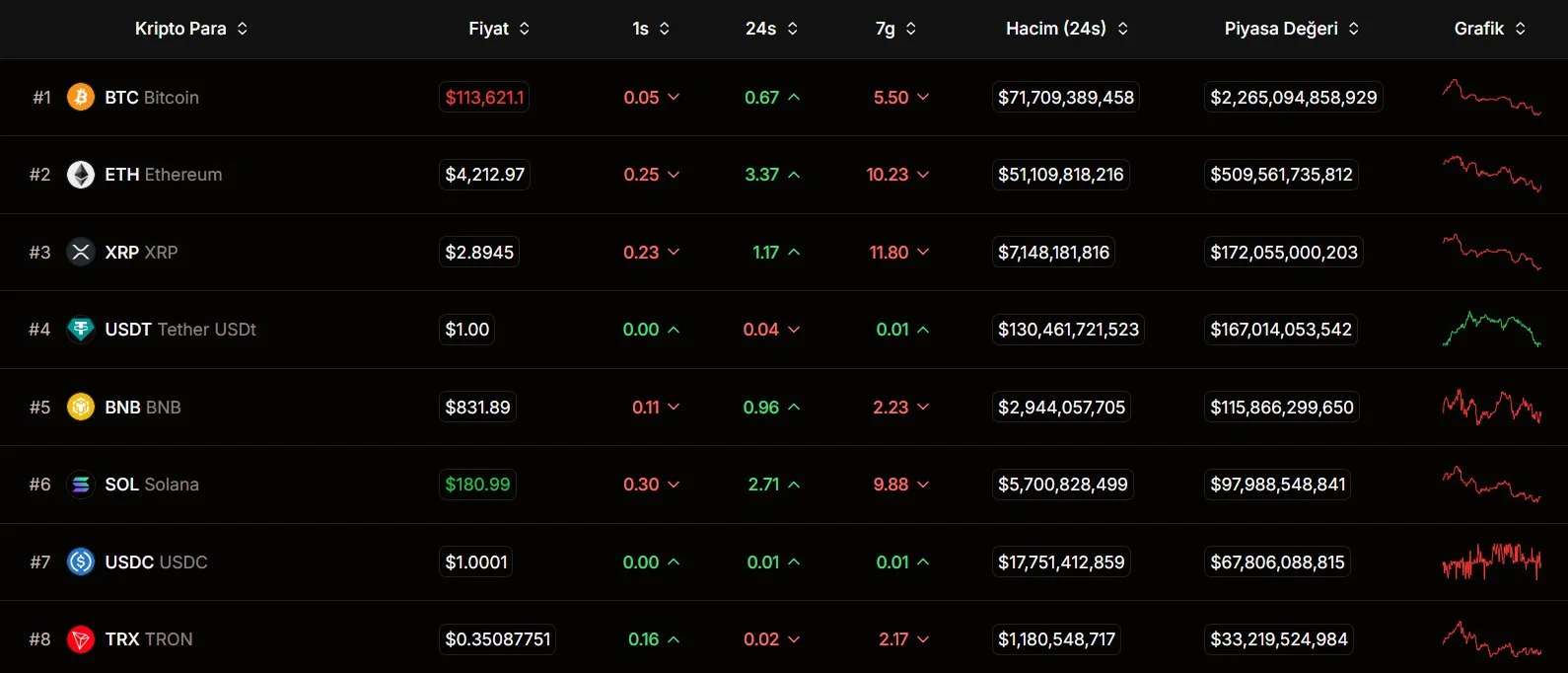The width and height of the screenshot is (1568, 673).
Task: Click XRP market cap $172,055,000,203
Action: tap(1284, 252)
